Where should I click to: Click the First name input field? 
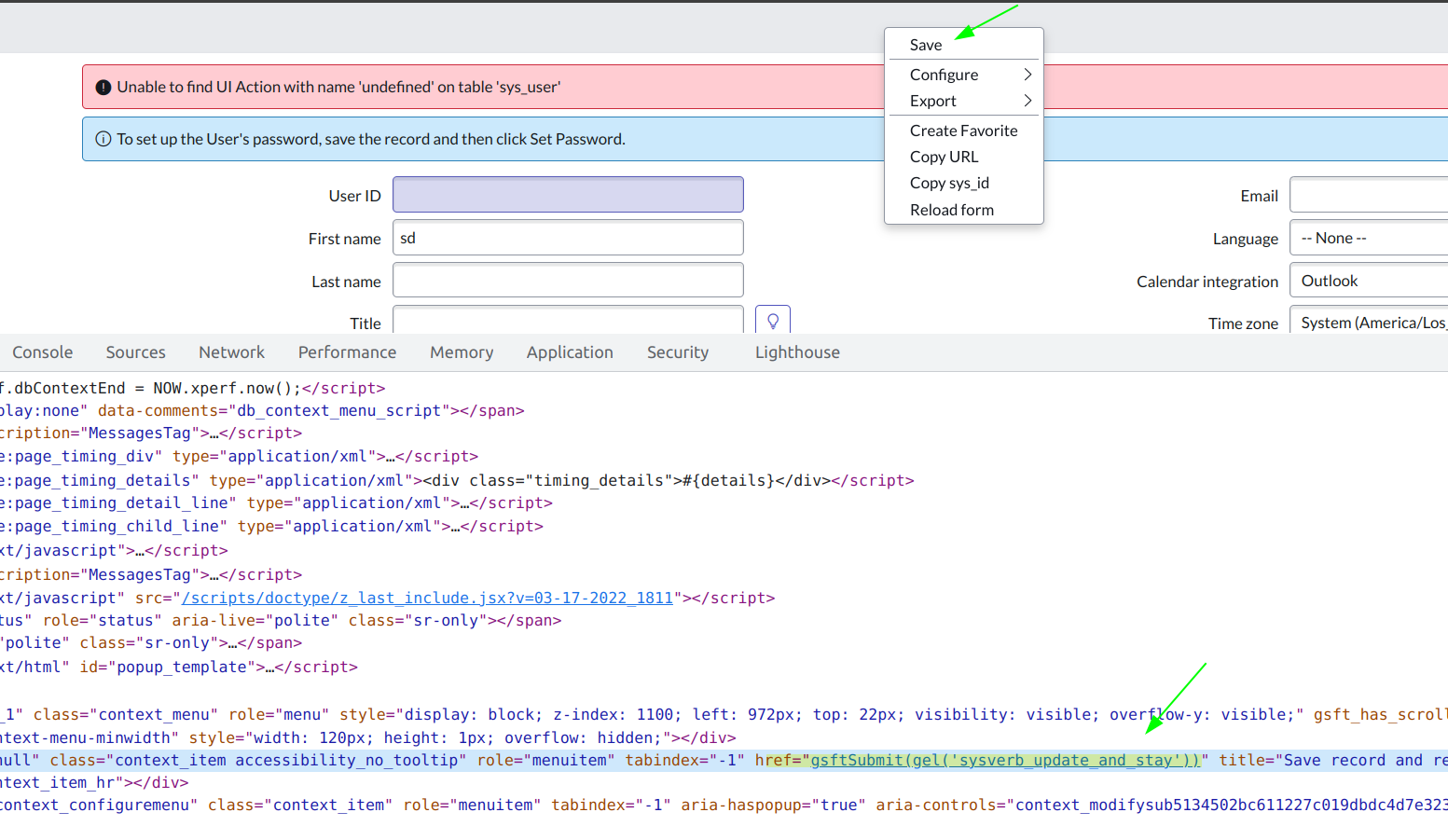tap(568, 238)
